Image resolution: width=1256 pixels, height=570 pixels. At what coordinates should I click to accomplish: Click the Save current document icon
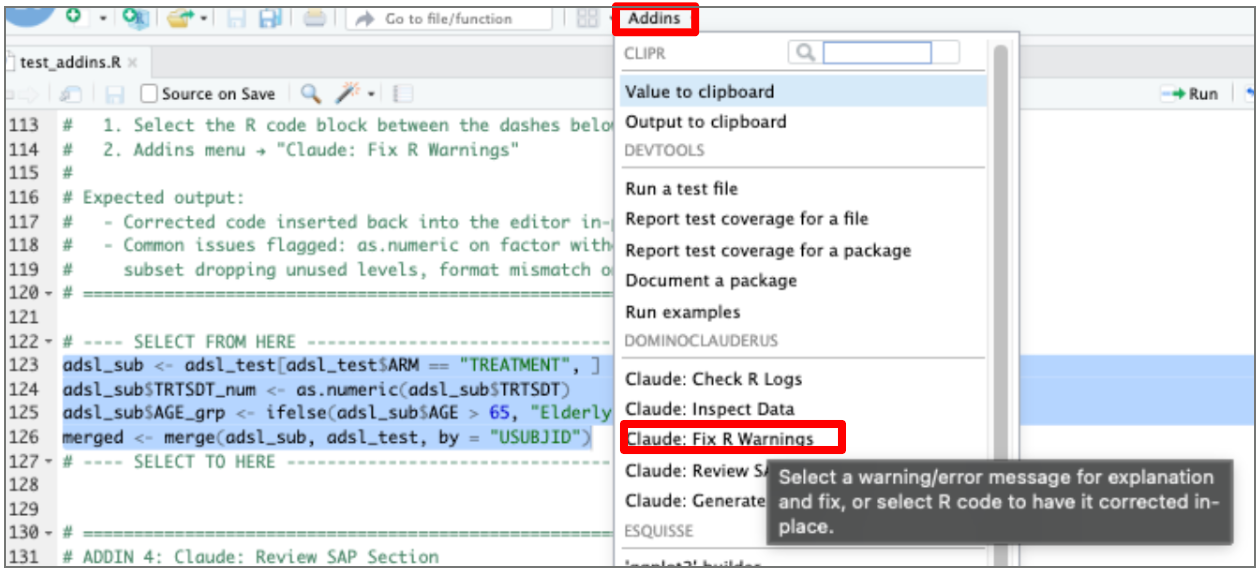click(236, 18)
